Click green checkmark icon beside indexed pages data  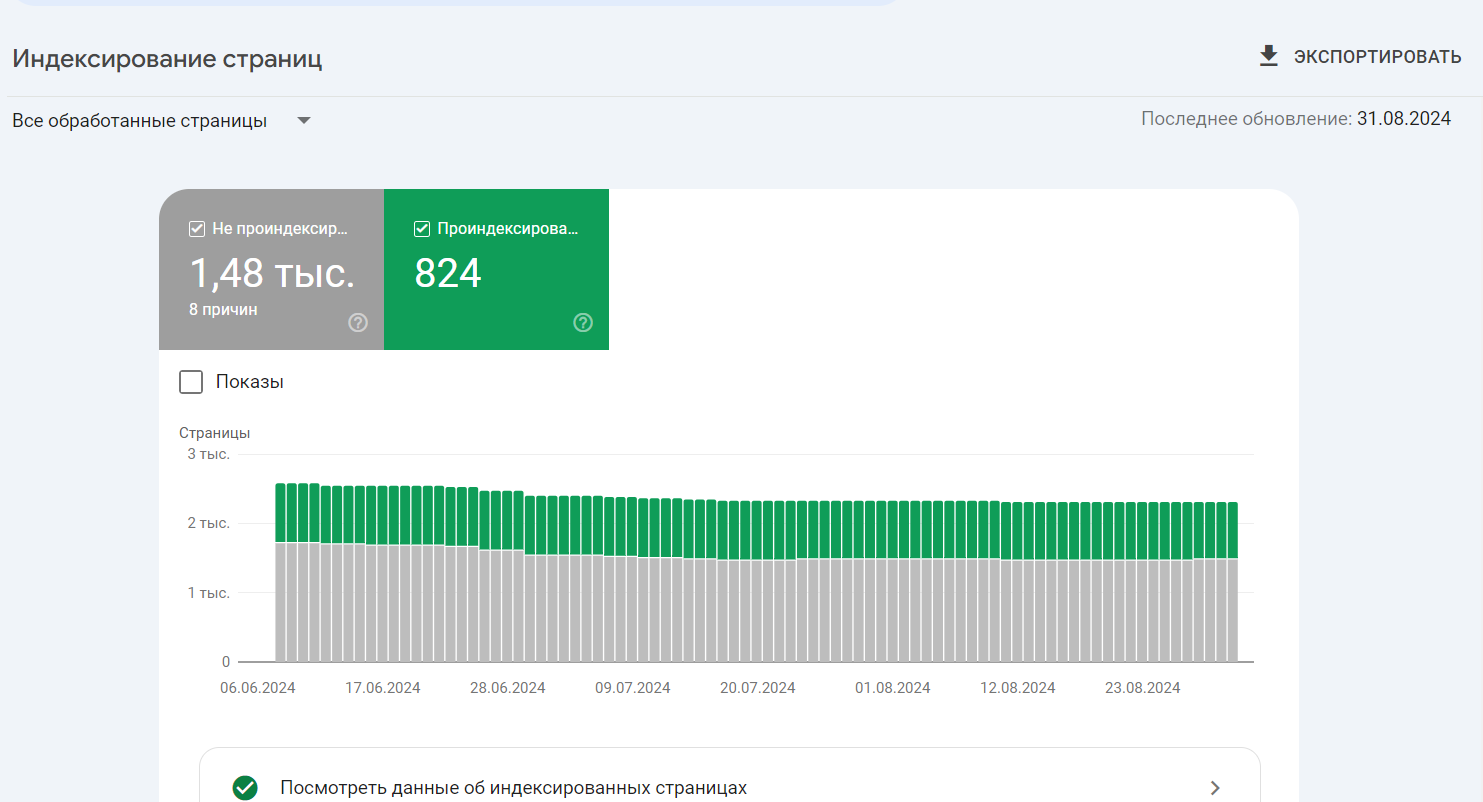click(245, 788)
